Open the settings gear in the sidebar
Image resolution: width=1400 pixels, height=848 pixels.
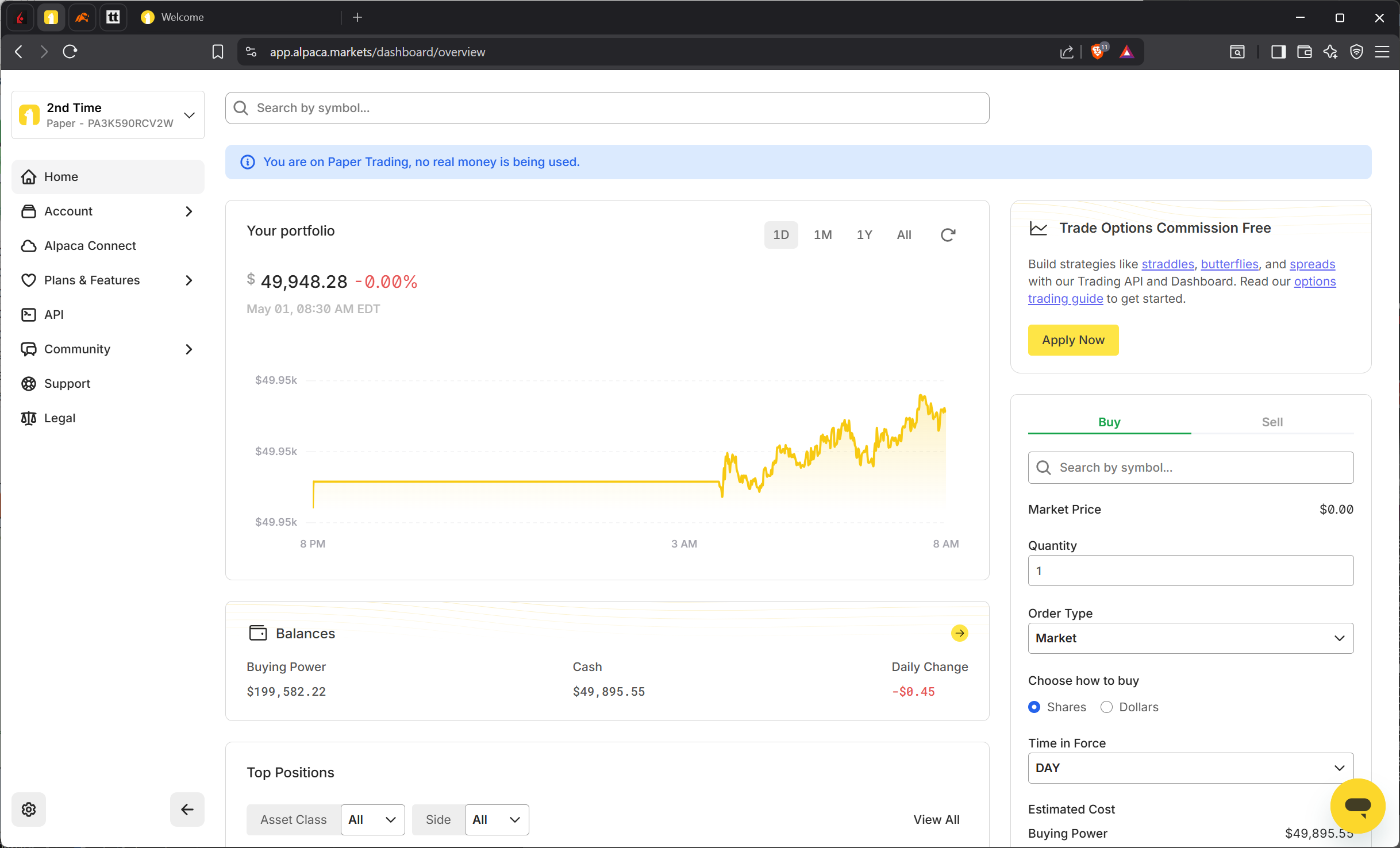point(29,810)
